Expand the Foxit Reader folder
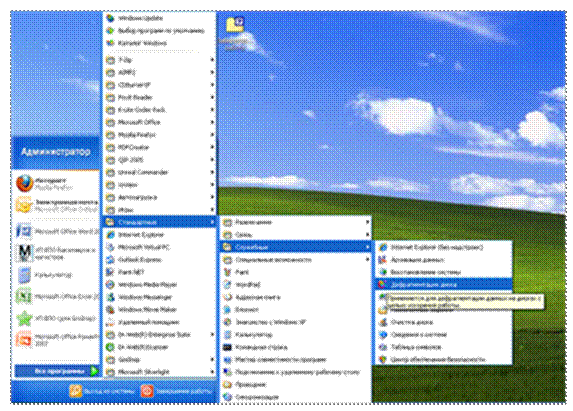 159,98
